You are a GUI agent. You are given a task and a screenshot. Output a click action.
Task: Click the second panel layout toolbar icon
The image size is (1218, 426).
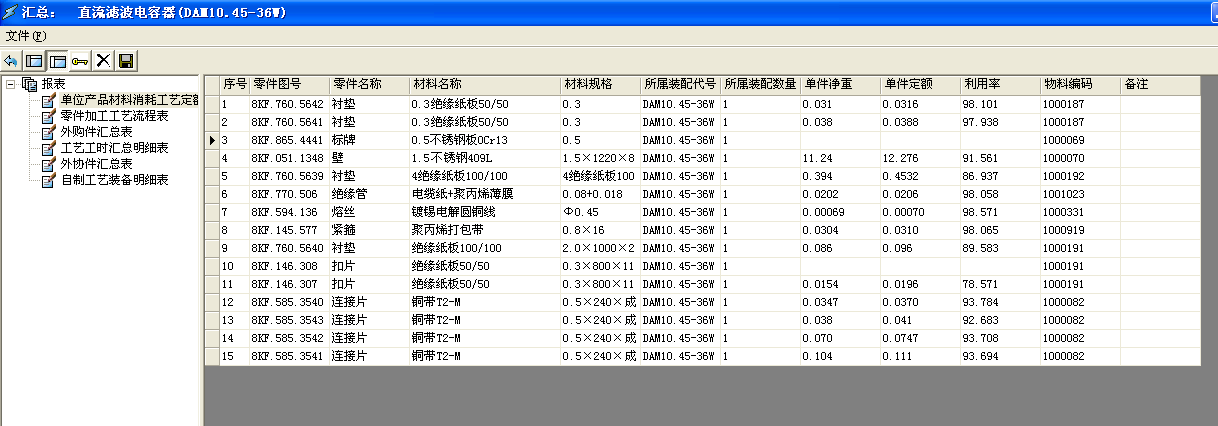57,61
